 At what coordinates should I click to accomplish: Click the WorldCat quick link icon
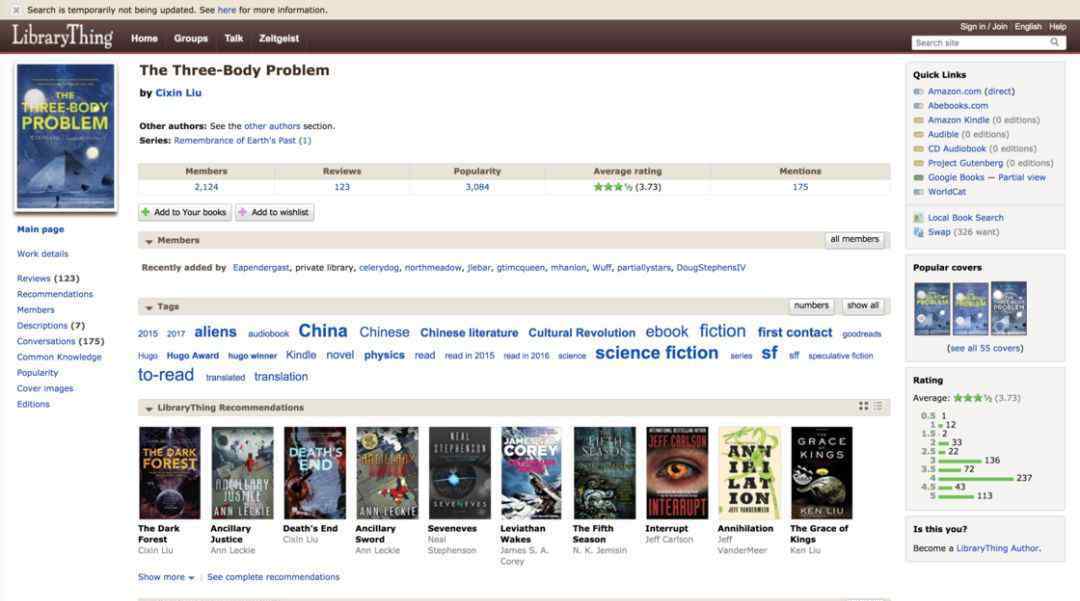coord(918,192)
